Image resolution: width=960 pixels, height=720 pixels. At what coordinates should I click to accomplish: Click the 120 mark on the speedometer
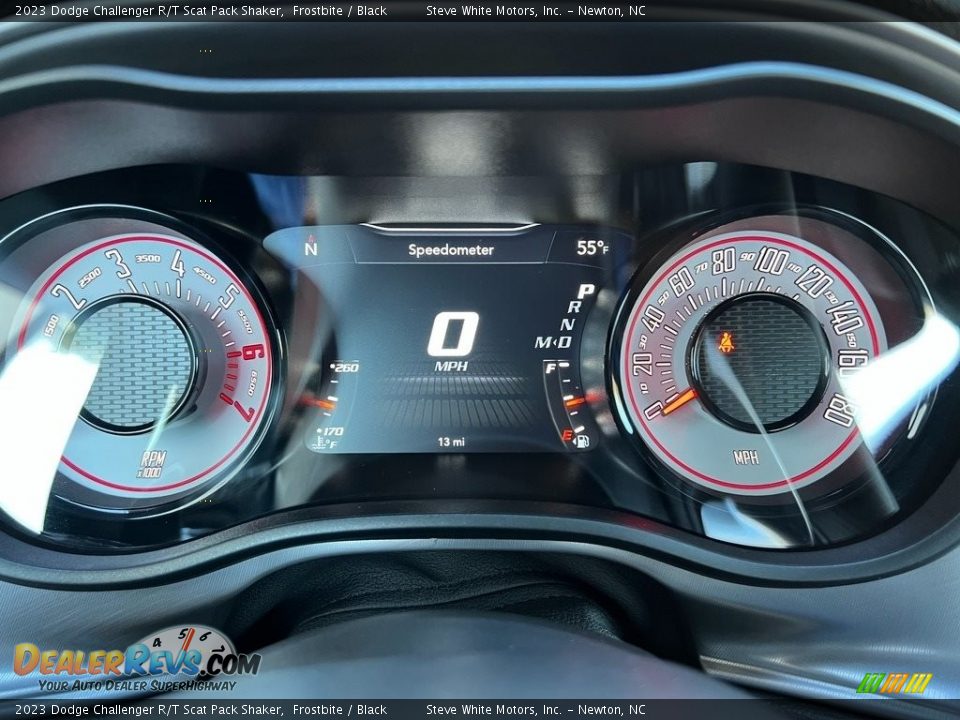[816, 282]
